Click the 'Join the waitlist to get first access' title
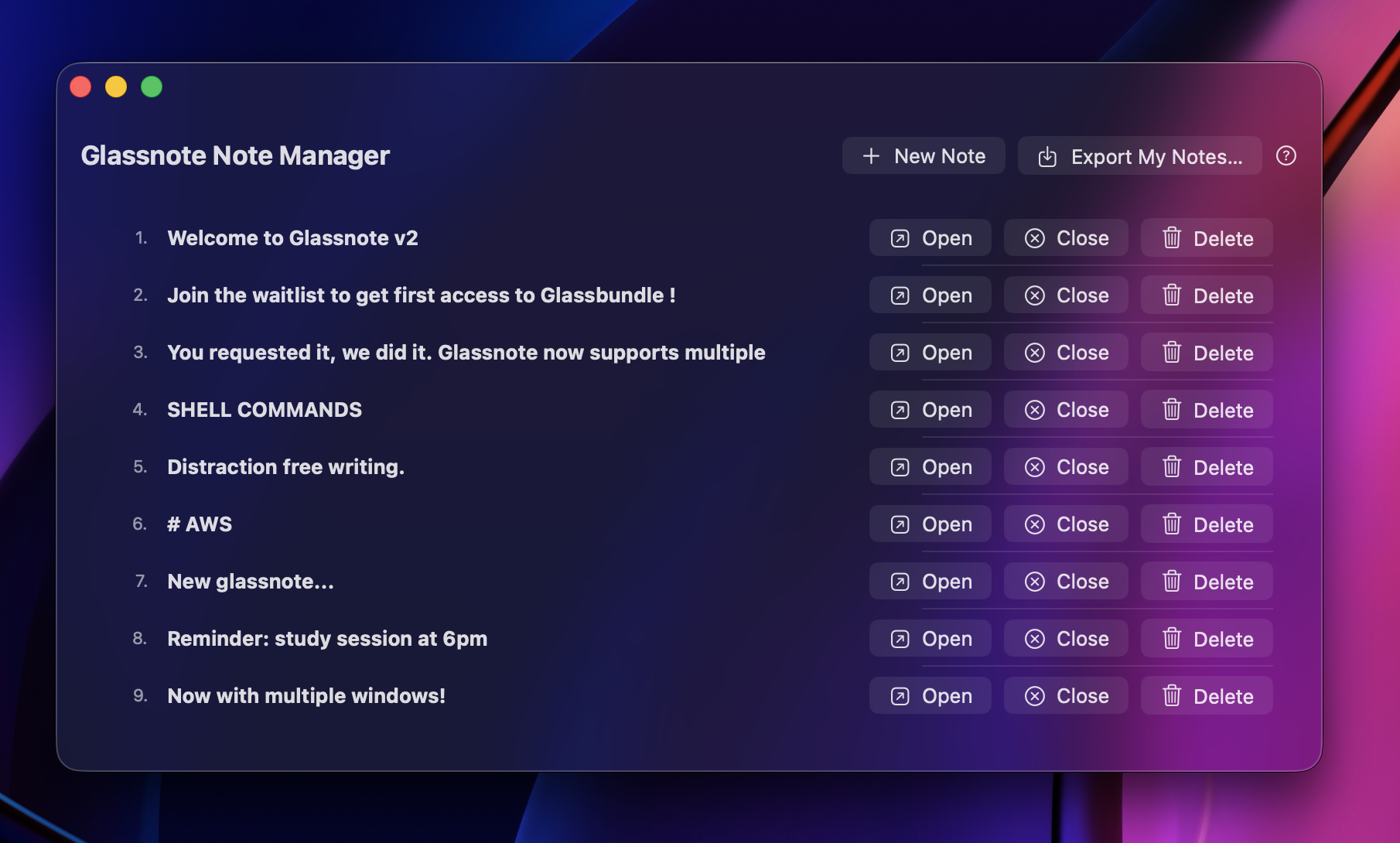Image resolution: width=1400 pixels, height=843 pixels. [422, 295]
